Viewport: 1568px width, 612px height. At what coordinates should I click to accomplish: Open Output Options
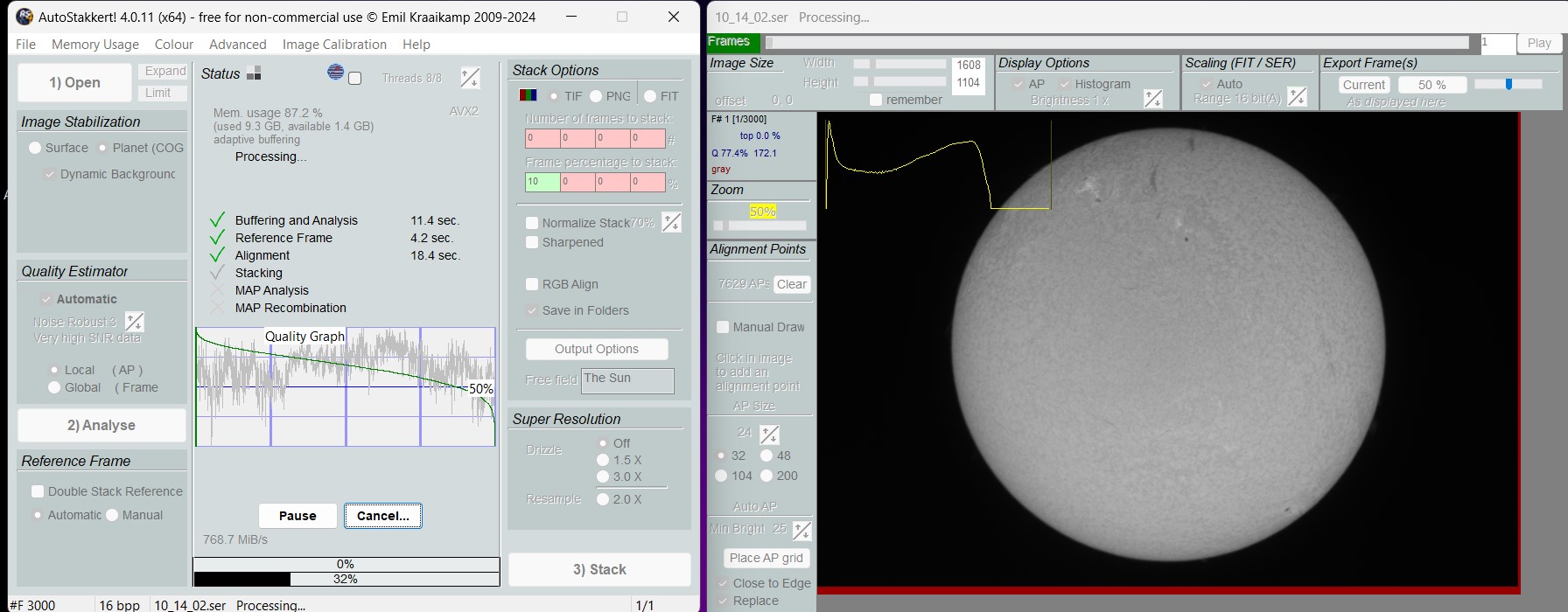(597, 349)
